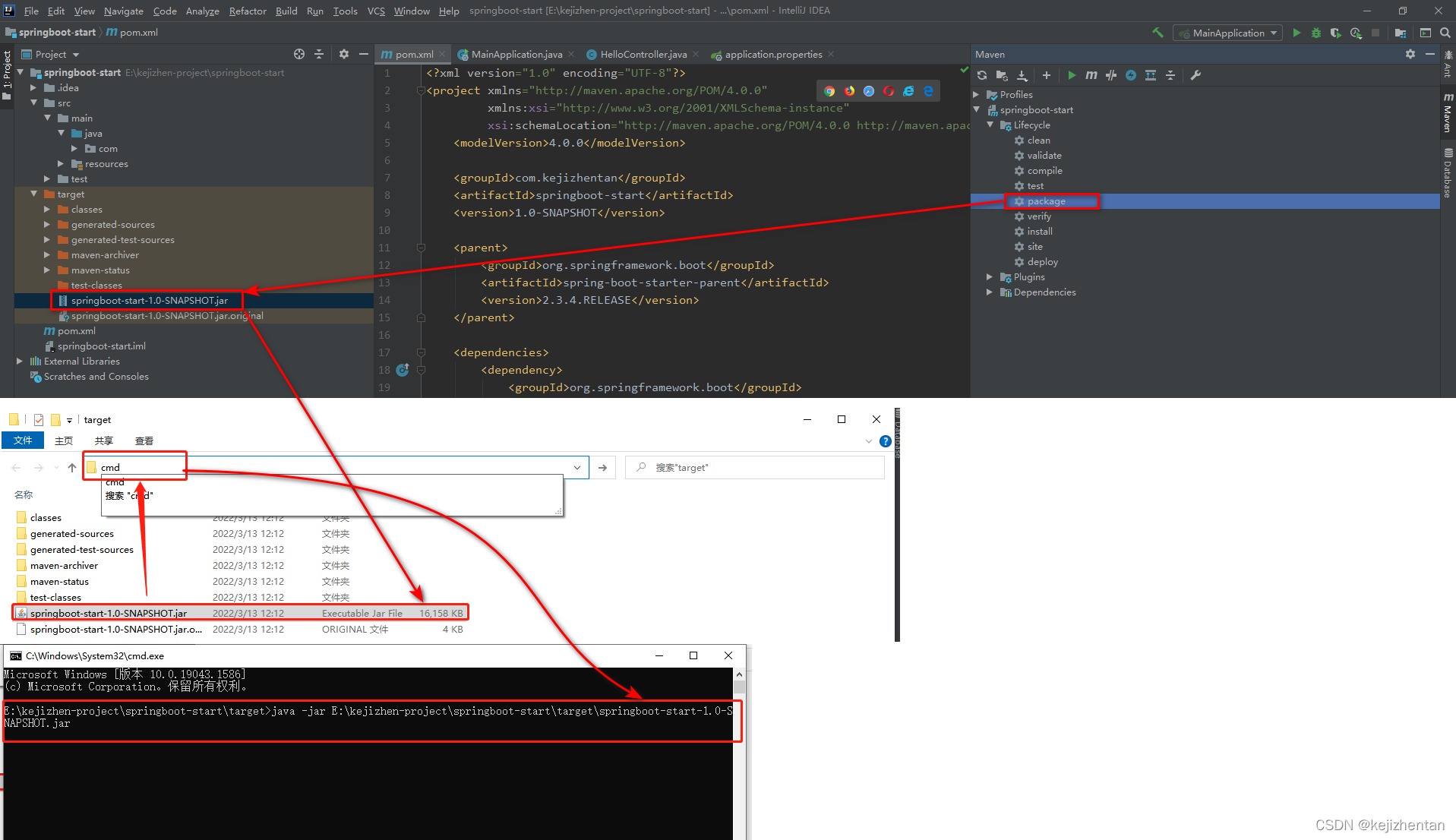Collapse the src folder in project tree
Screen dimensions: 1456x840
pos(33,103)
